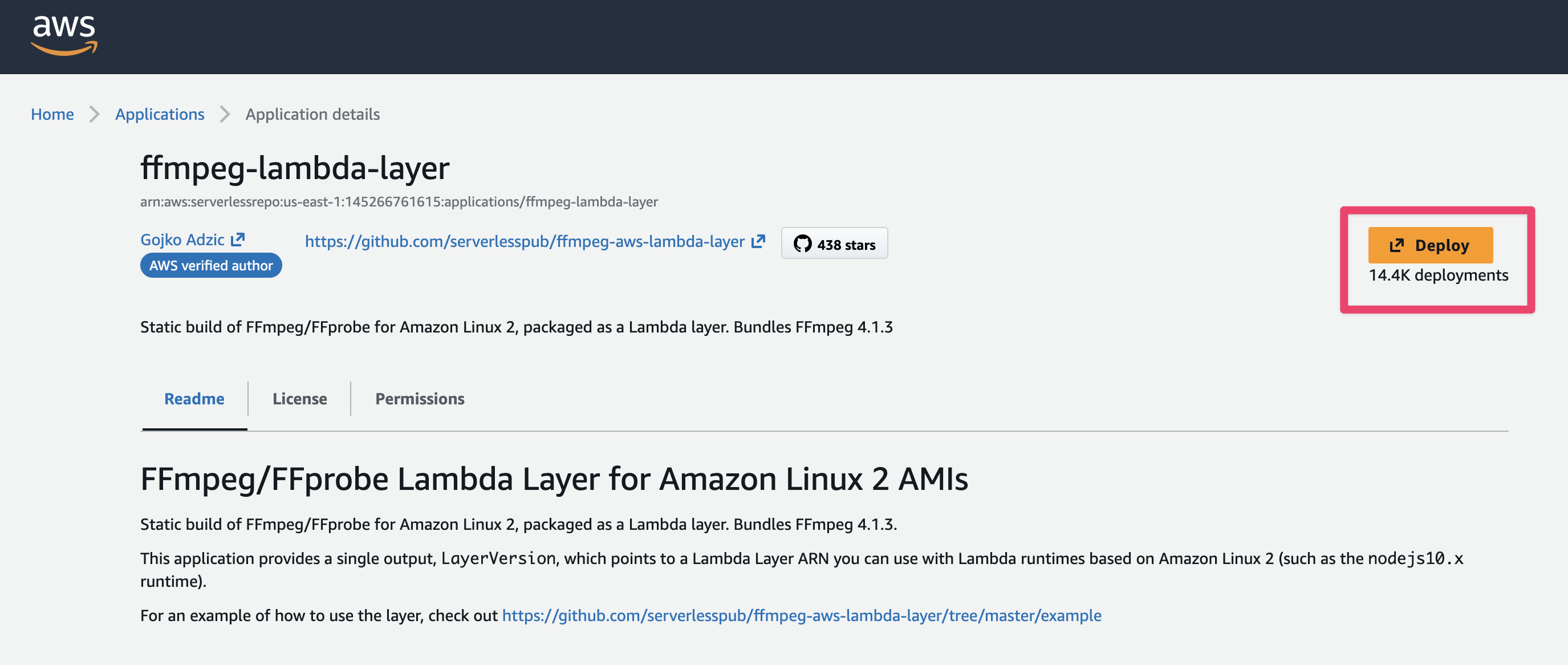Go to Home breadcrumb link
This screenshot has height=665, width=1568.
pyautogui.click(x=52, y=114)
